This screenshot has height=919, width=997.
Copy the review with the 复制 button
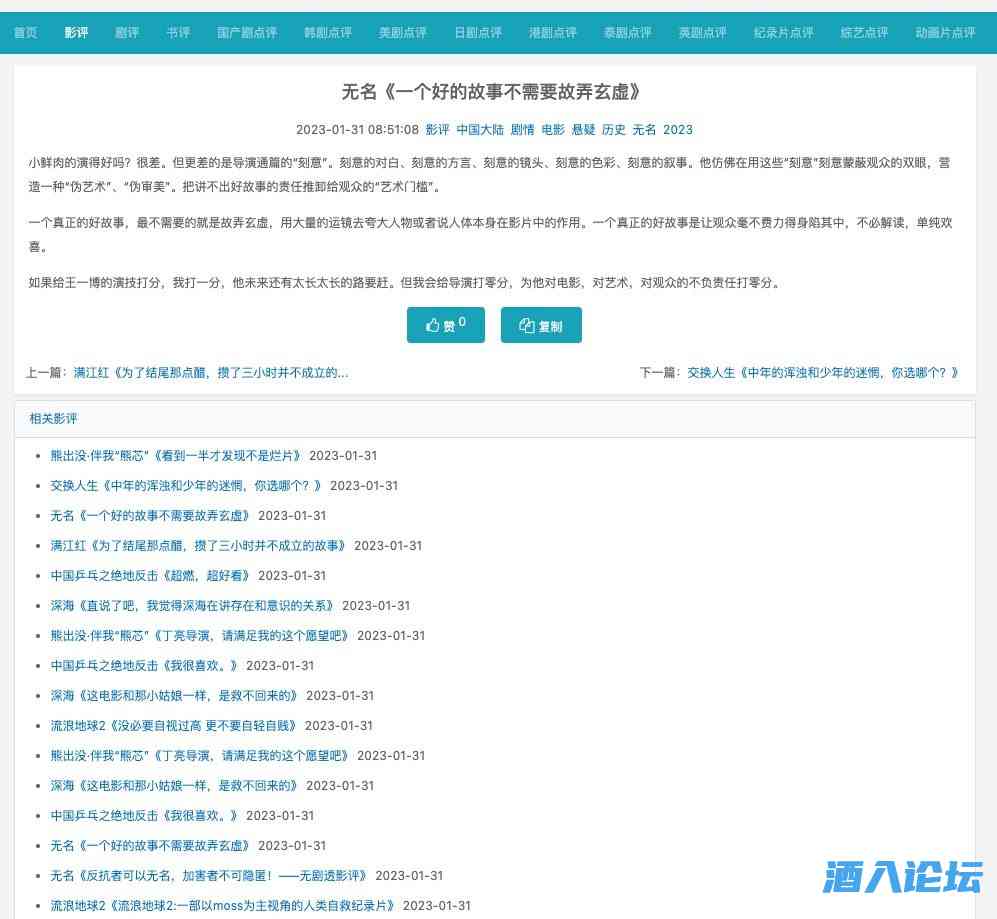coord(541,325)
